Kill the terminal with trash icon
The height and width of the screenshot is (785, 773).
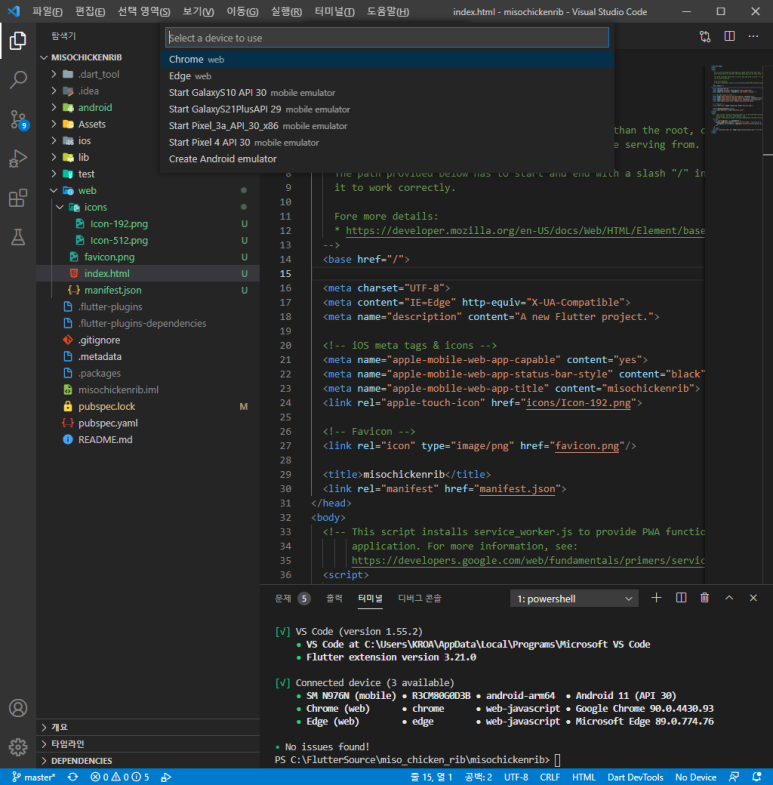[704, 598]
